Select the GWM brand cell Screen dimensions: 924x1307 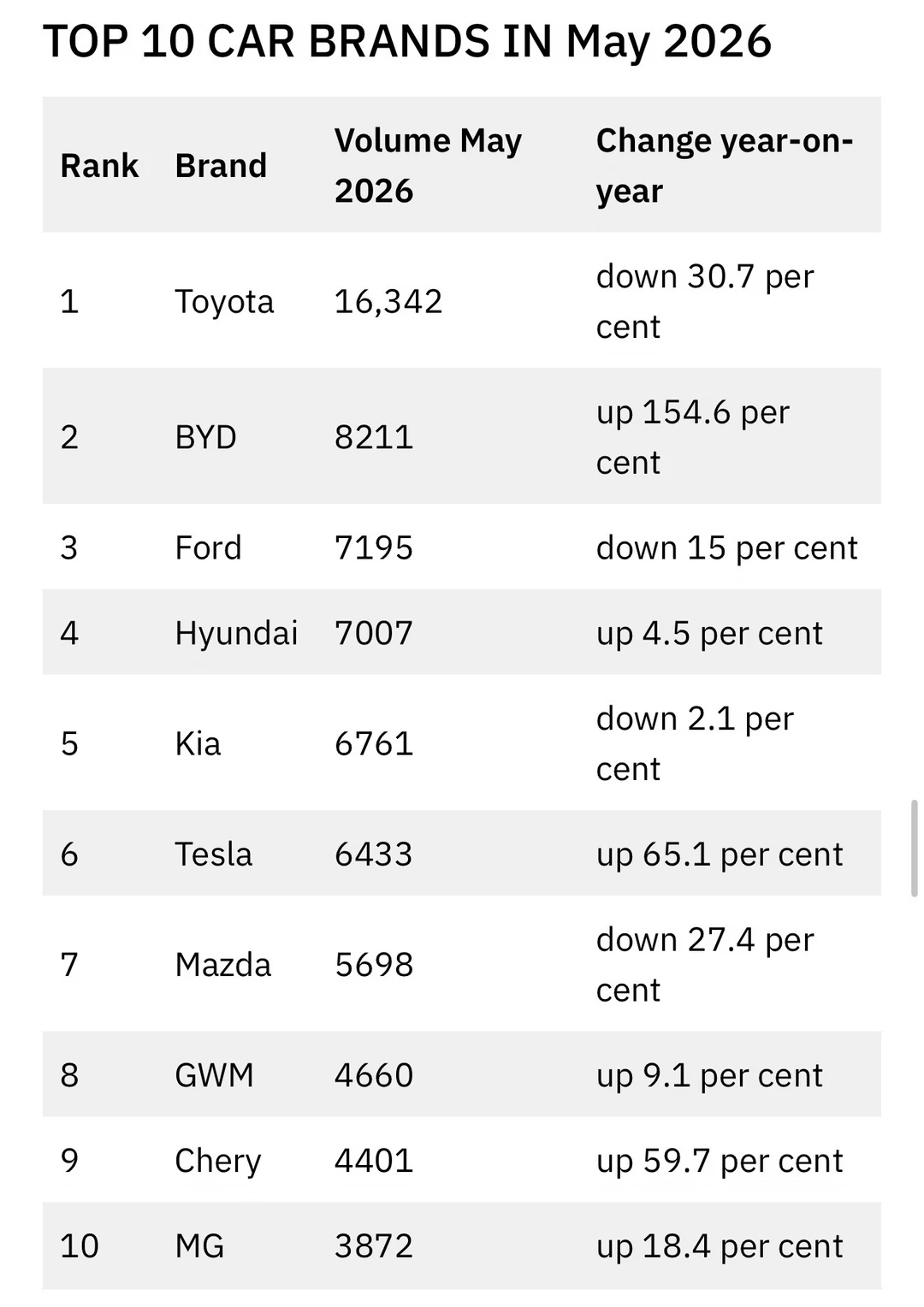(214, 1074)
